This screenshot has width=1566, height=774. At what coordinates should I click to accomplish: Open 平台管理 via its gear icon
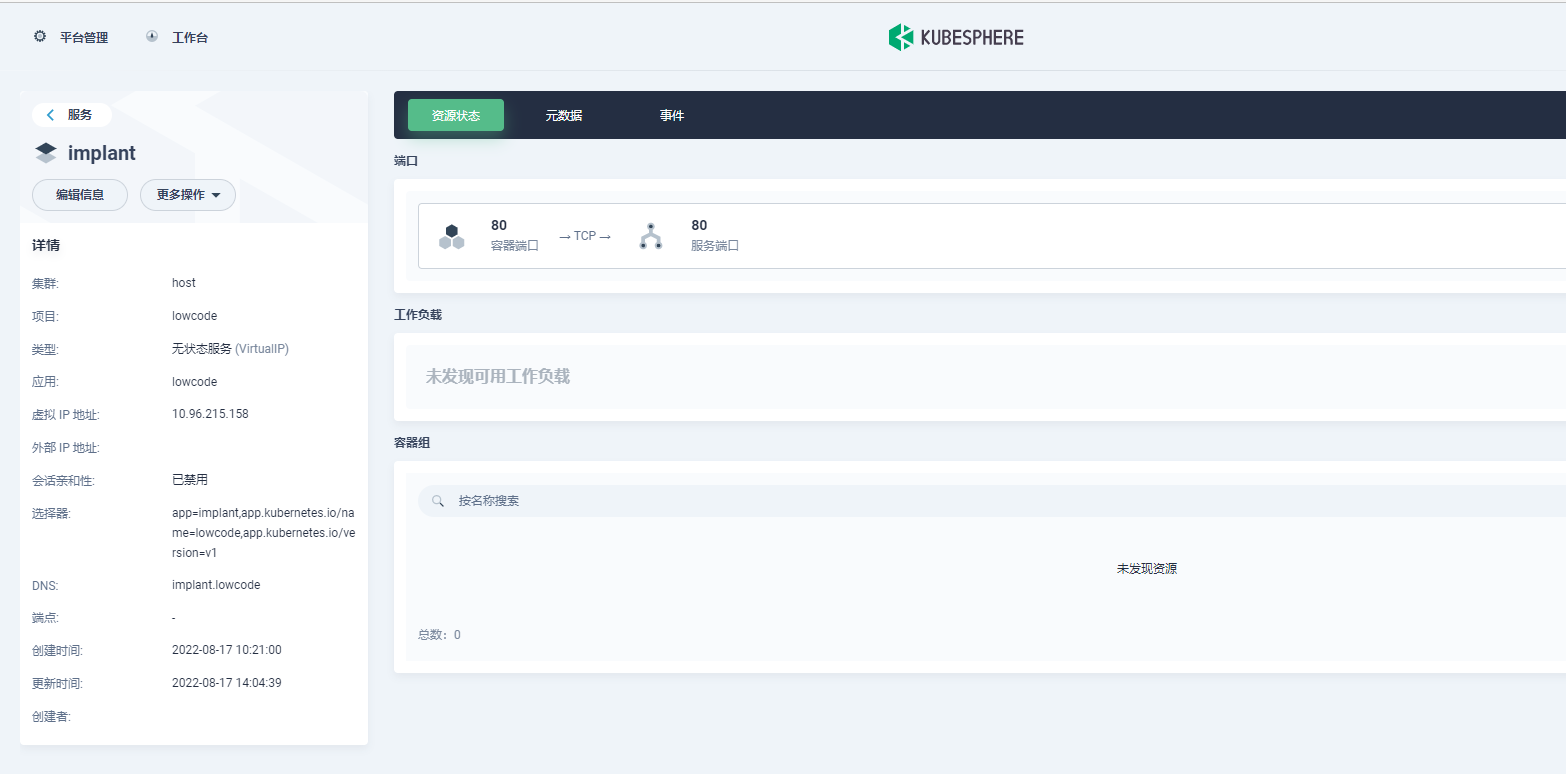point(39,36)
